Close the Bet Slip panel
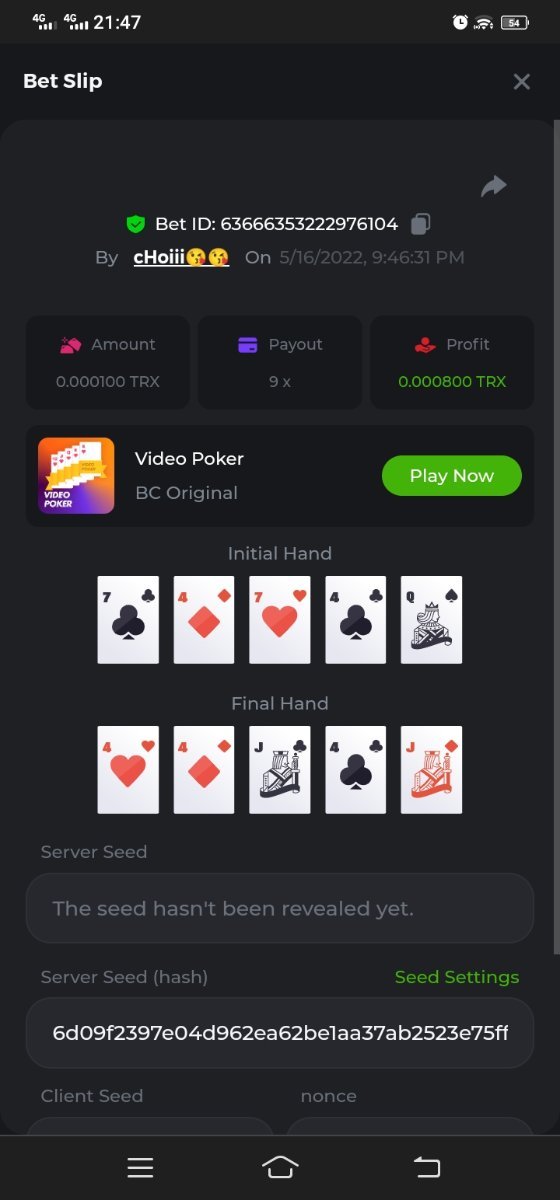Screen dimensions: 560x1200 click(521, 82)
